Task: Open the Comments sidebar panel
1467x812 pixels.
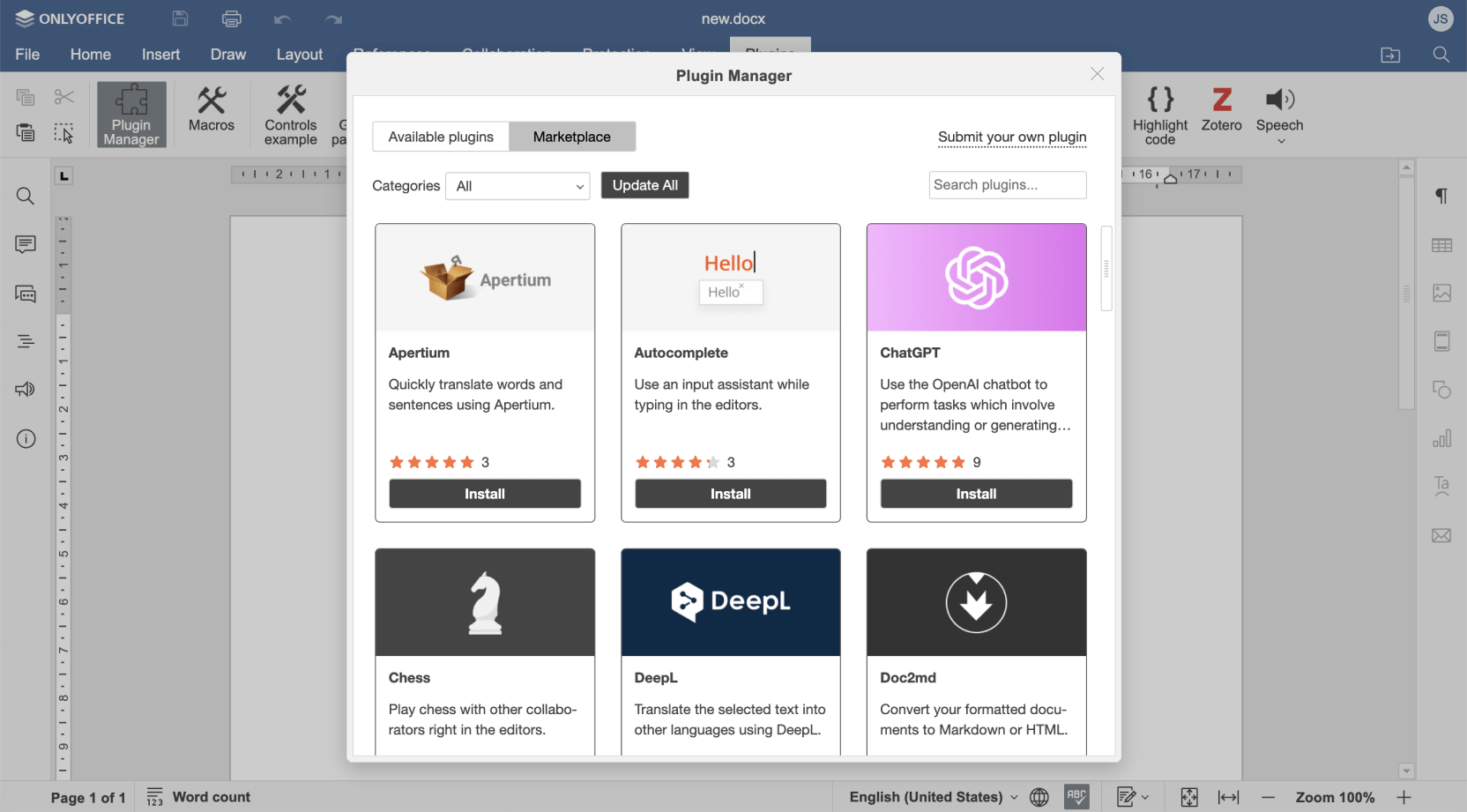Action: point(26,244)
